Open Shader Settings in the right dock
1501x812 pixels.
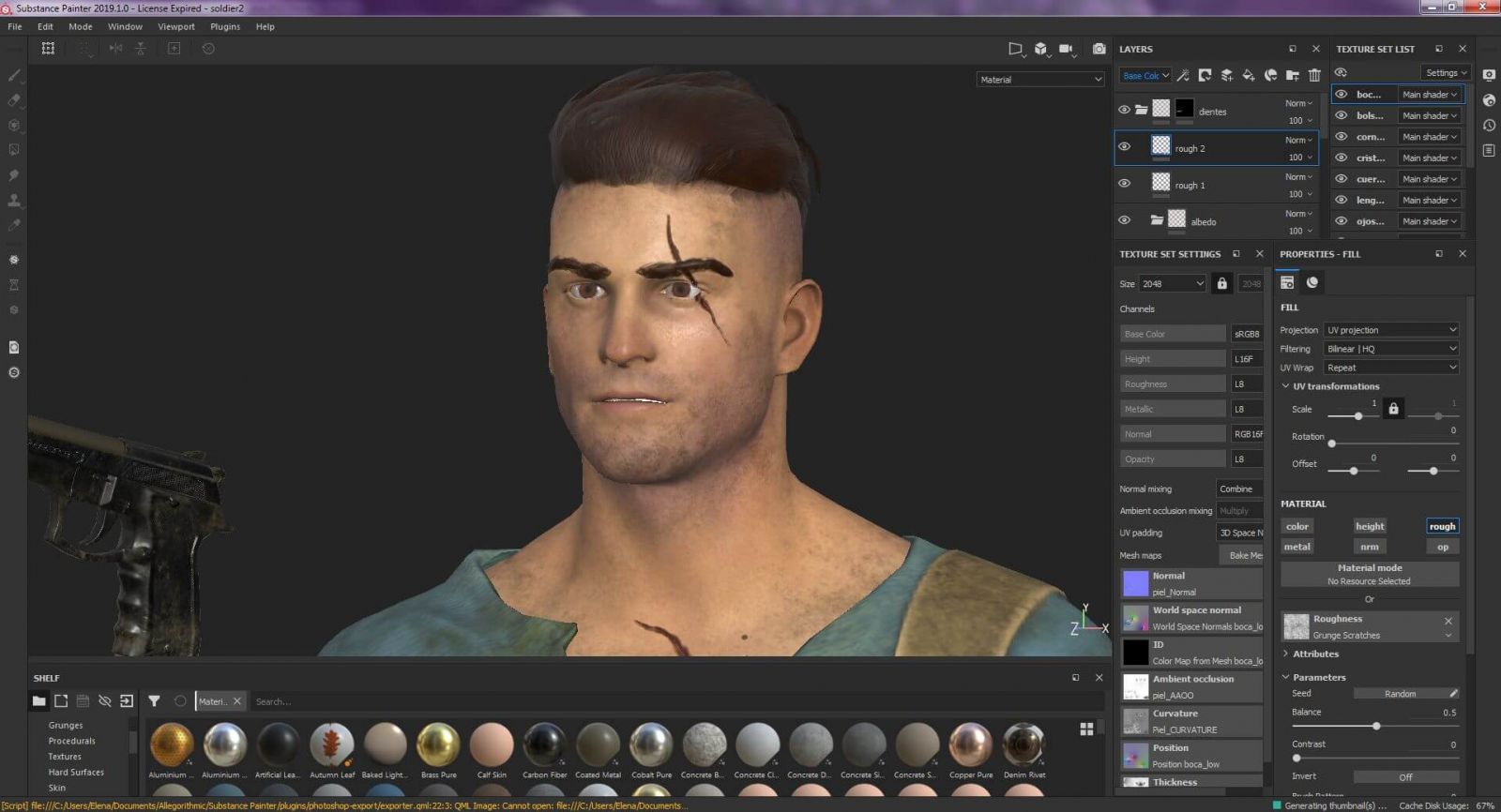coord(1489,100)
